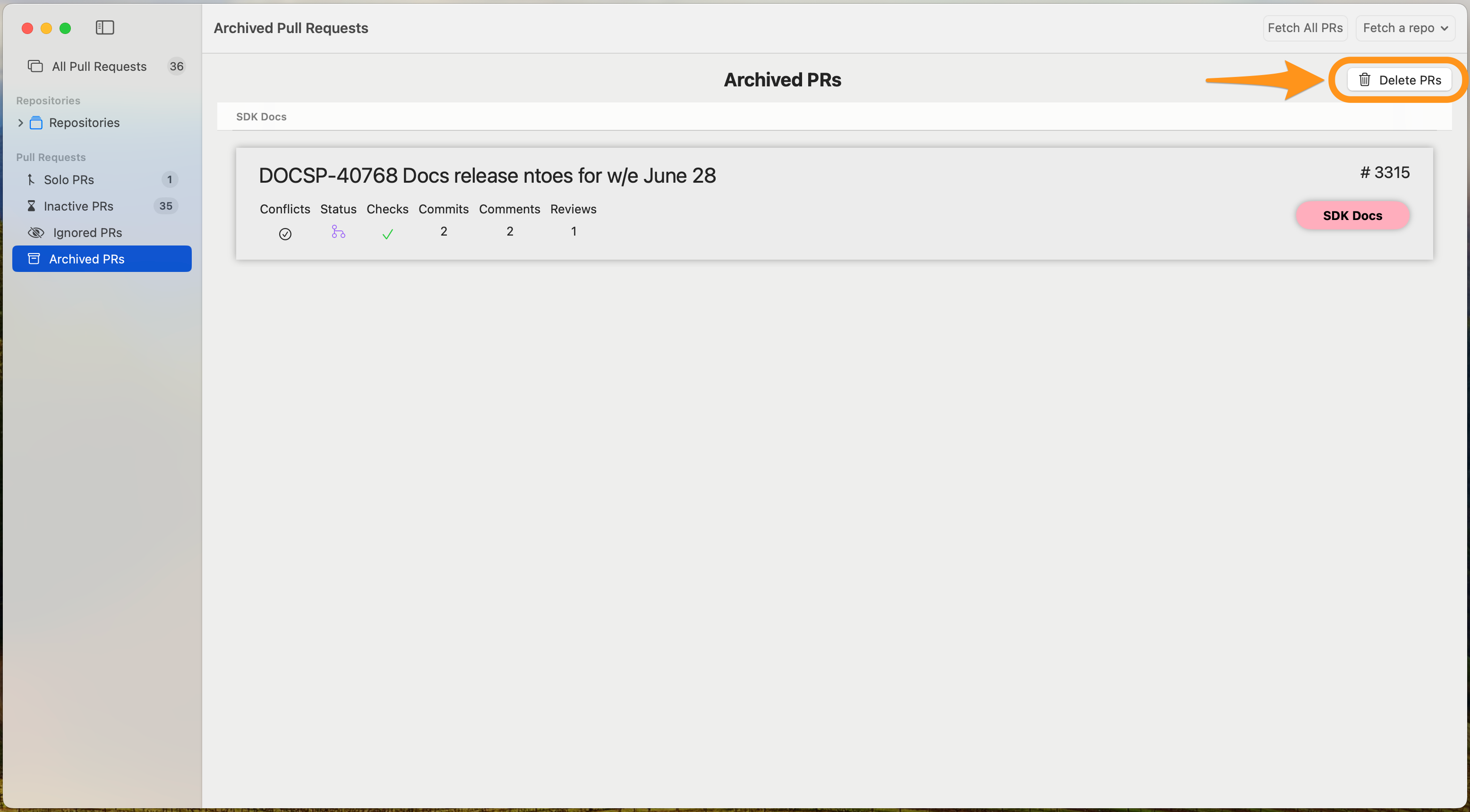Click the PR number 3315 link
This screenshot has height=812, width=1470.
pos(1384,172)
